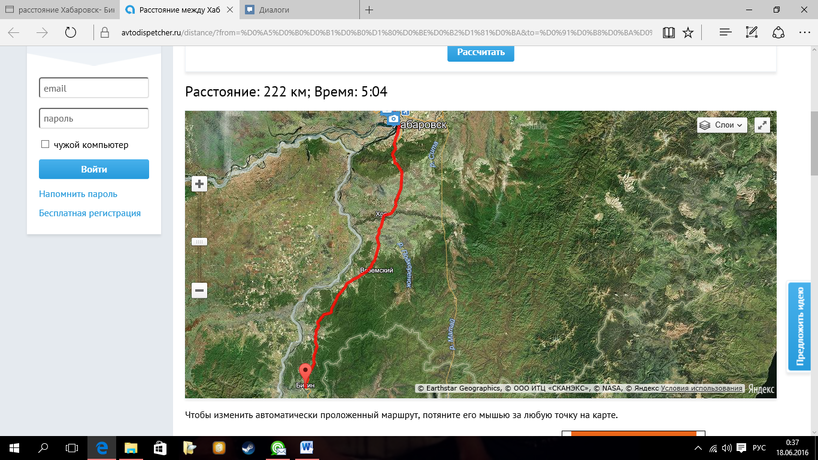Image resolution: width=818 pixels, height=460 pixels.
Task: Open the Share icon in Edge toolbar
Action: (x=778, y=33)
